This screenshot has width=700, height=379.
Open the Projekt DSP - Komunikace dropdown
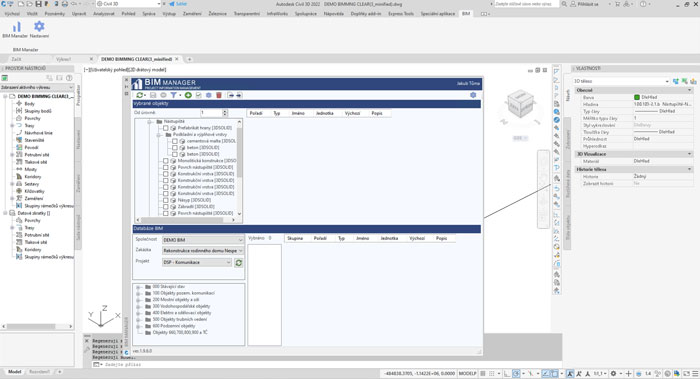coord(197,262)
